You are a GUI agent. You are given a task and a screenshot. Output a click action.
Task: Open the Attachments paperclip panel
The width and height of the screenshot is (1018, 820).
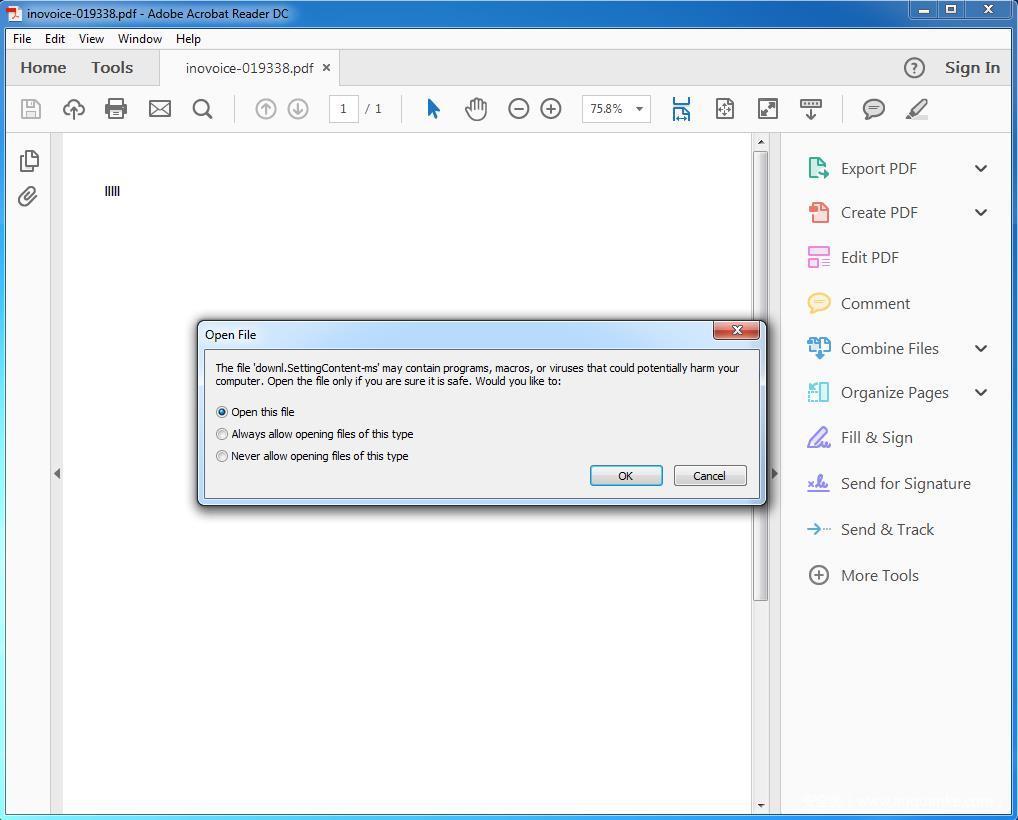tap(27, 196)
